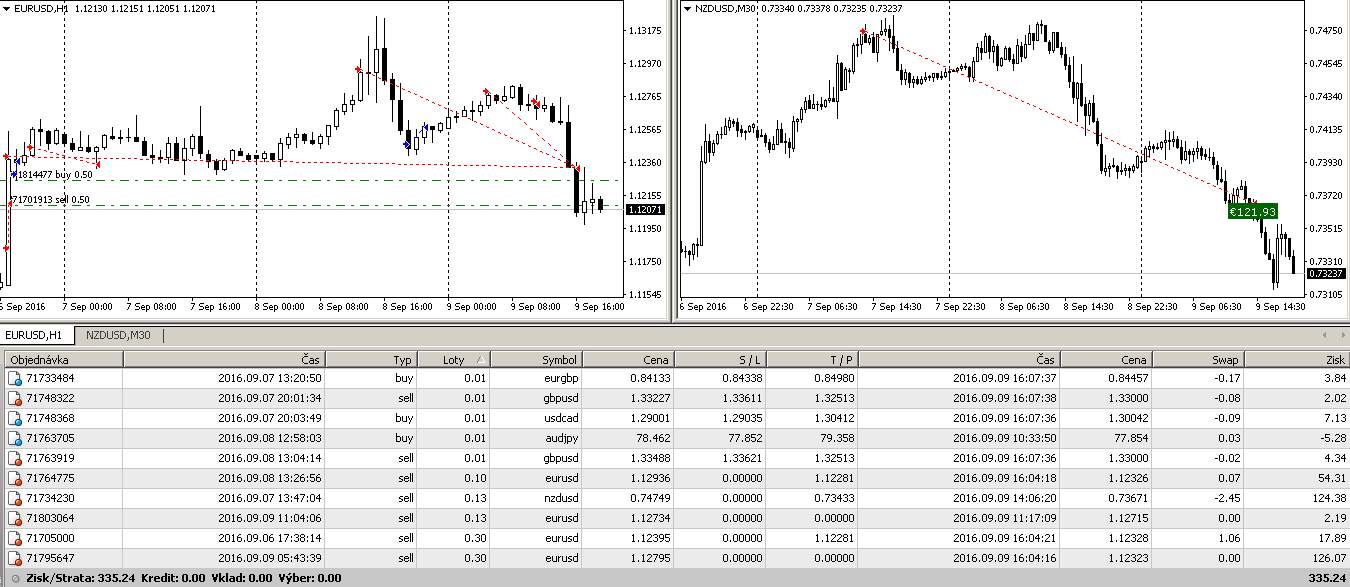The image size is (1350, 587).
Task: Click the open price 78.462
Action: [x=653, y=439]
